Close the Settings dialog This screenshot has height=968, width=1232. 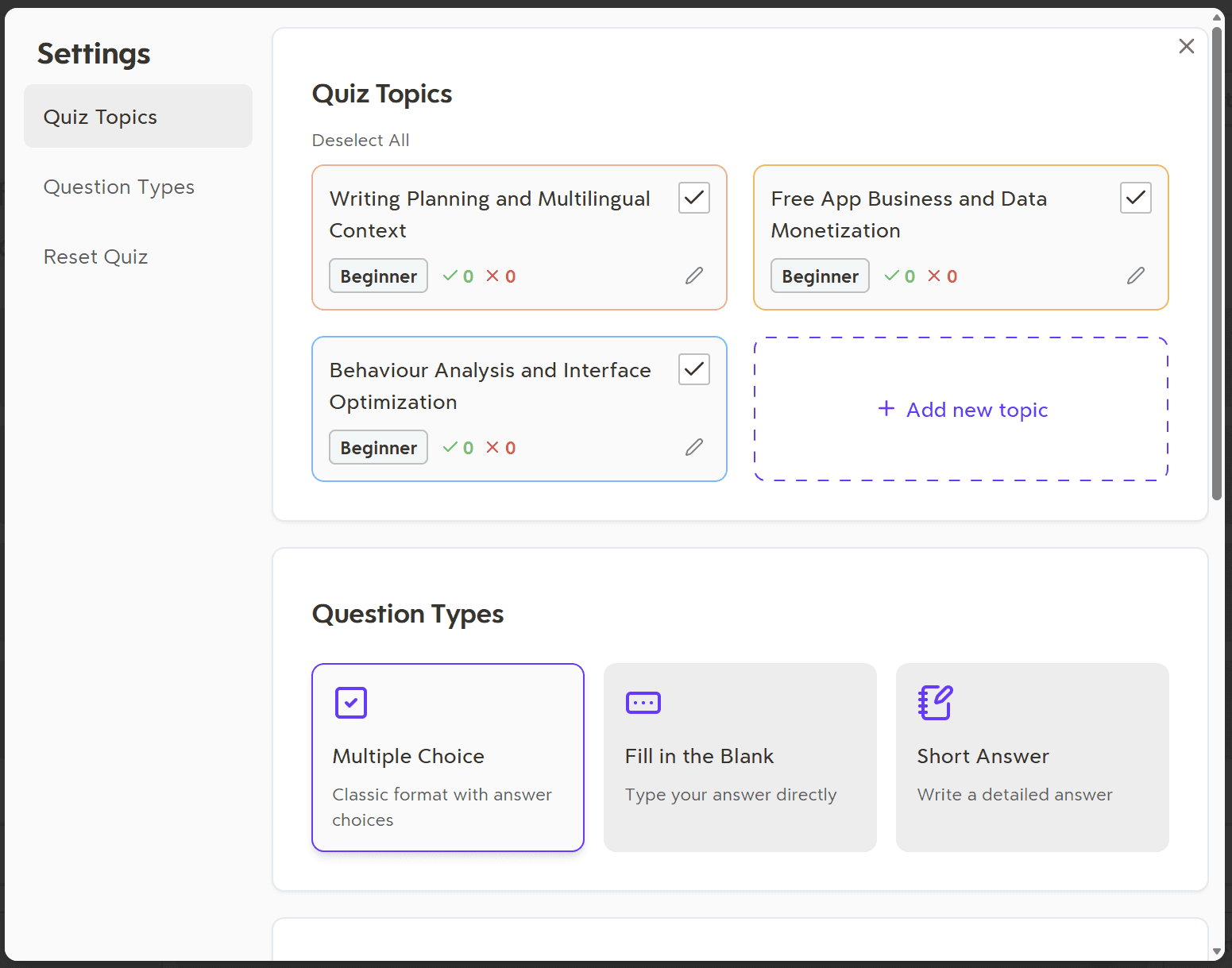tap(1186, 46)
